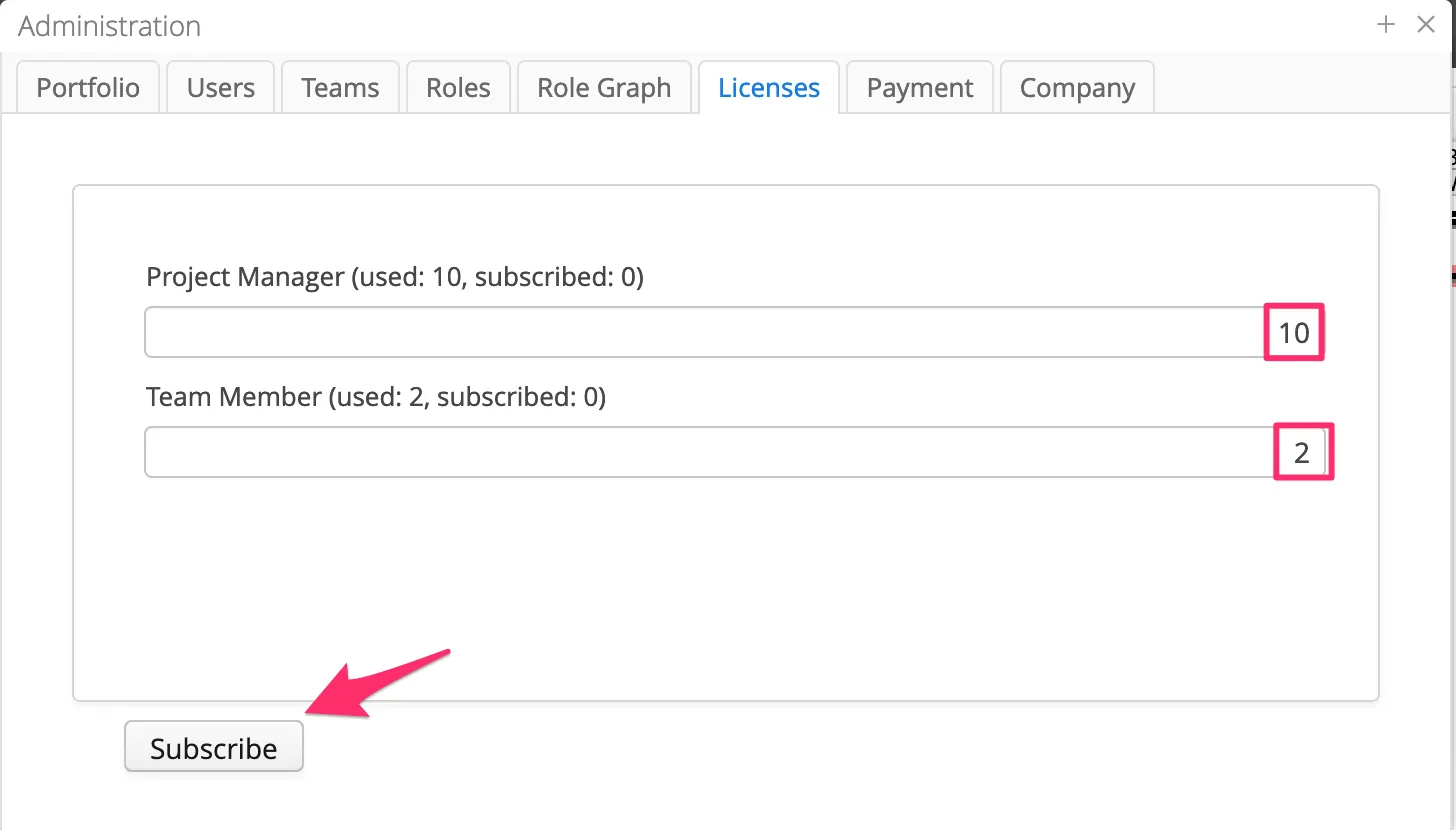Click the Subscribe button
The width and height of the screenshot is (1456, 830).
point(214,747)
